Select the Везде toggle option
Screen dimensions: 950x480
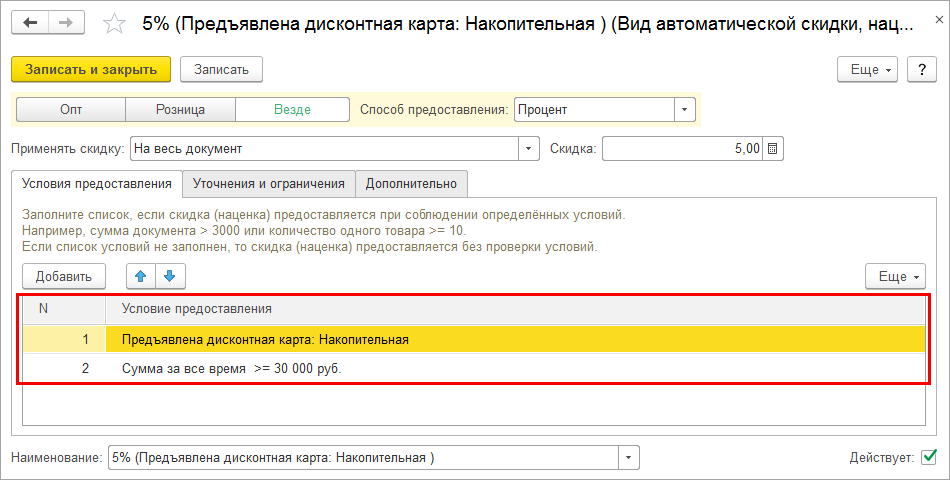[x=292, y=110]
